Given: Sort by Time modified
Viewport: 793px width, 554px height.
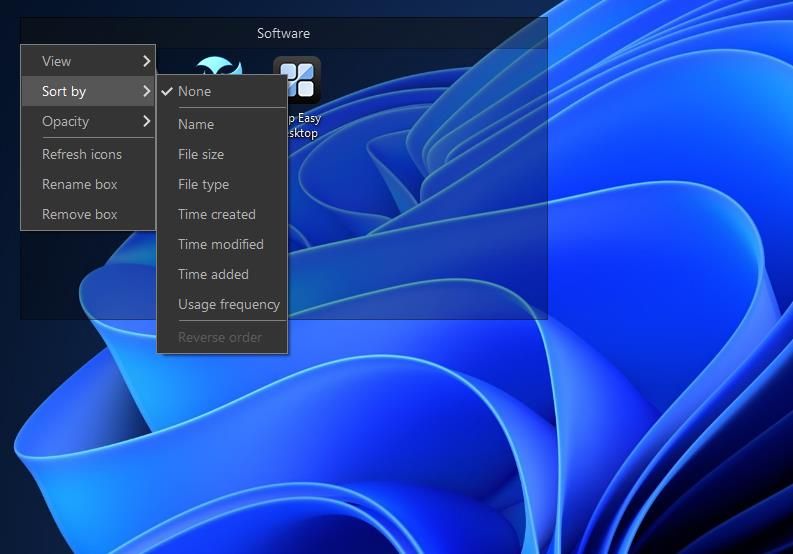Looking at the screenshot, I should click(x=223, y=244).
